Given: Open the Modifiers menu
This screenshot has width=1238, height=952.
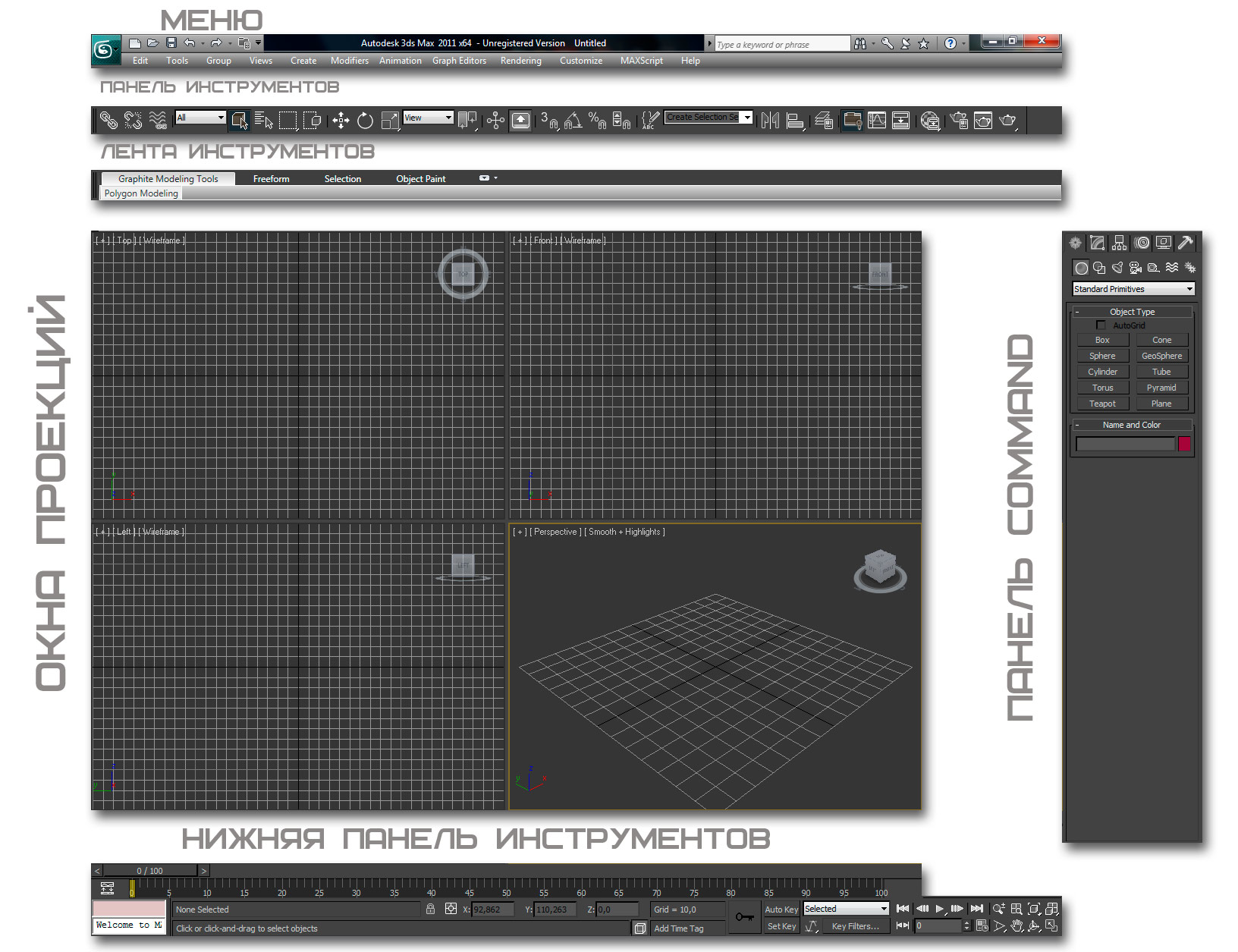Looking at the screenshot, I should (x=350, y=61).
